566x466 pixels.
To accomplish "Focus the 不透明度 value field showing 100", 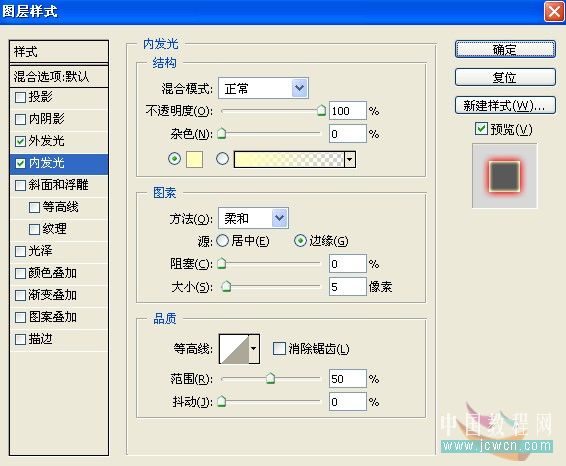I will [x=348, y=111].
